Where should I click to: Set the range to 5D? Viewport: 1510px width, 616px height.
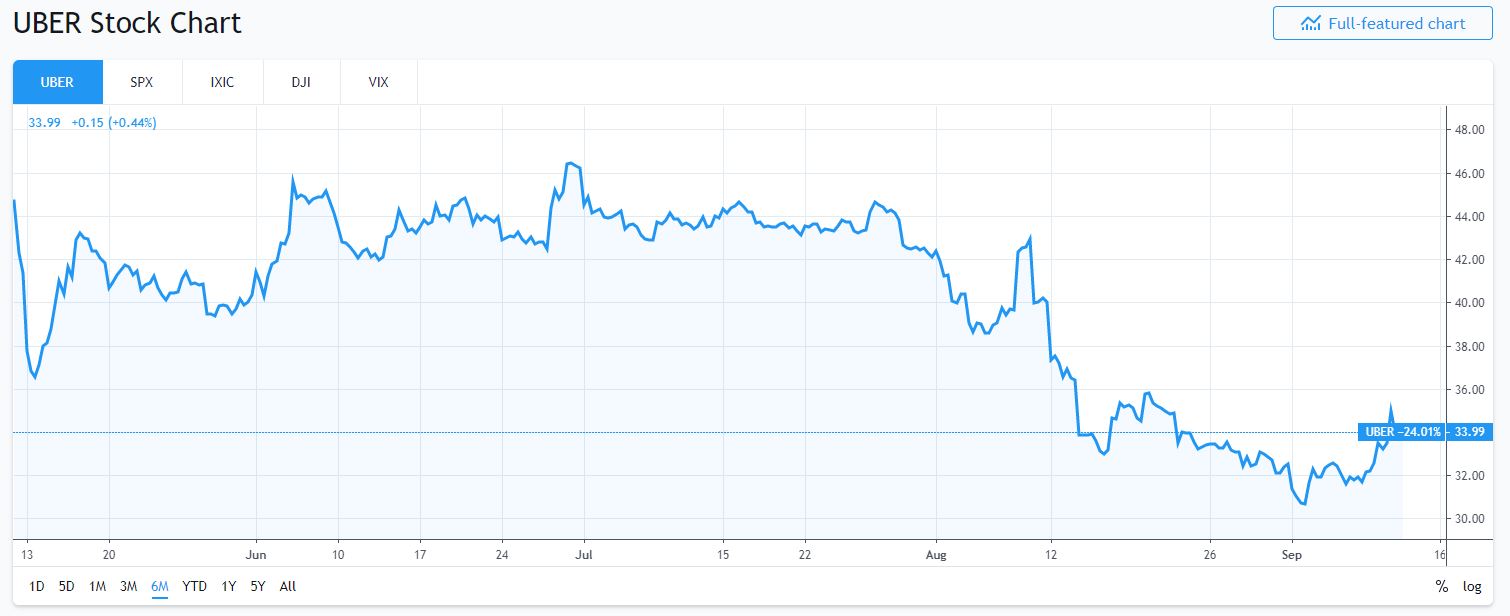tap(66, 586)
